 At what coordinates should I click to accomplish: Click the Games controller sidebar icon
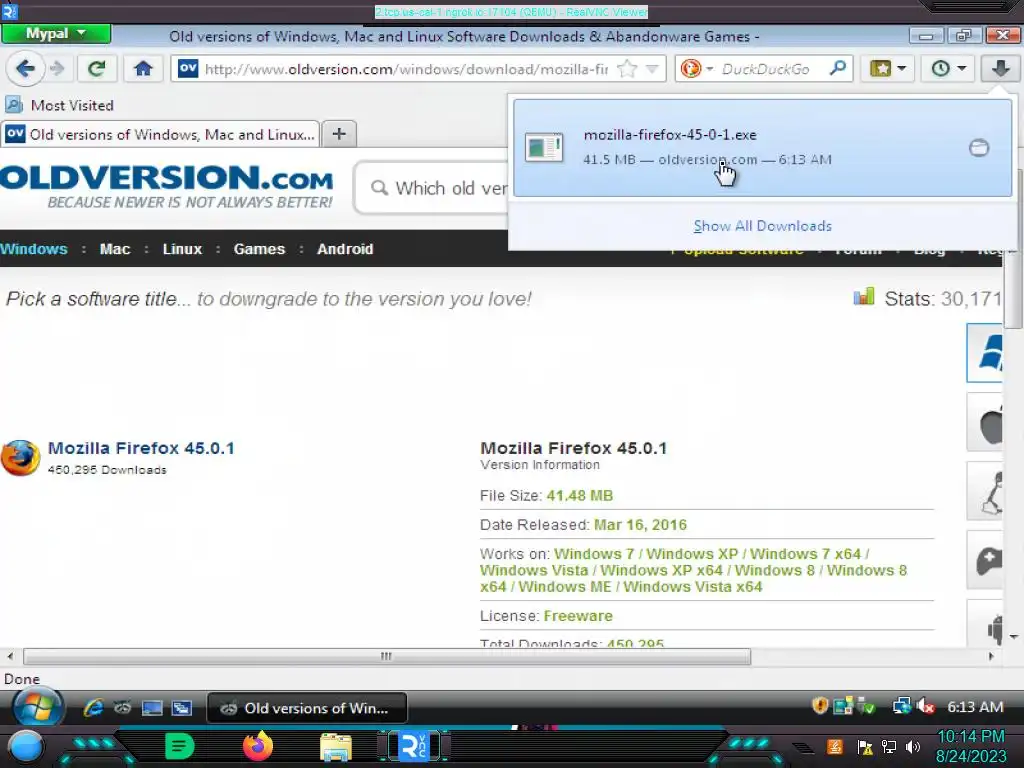[985, 560]
